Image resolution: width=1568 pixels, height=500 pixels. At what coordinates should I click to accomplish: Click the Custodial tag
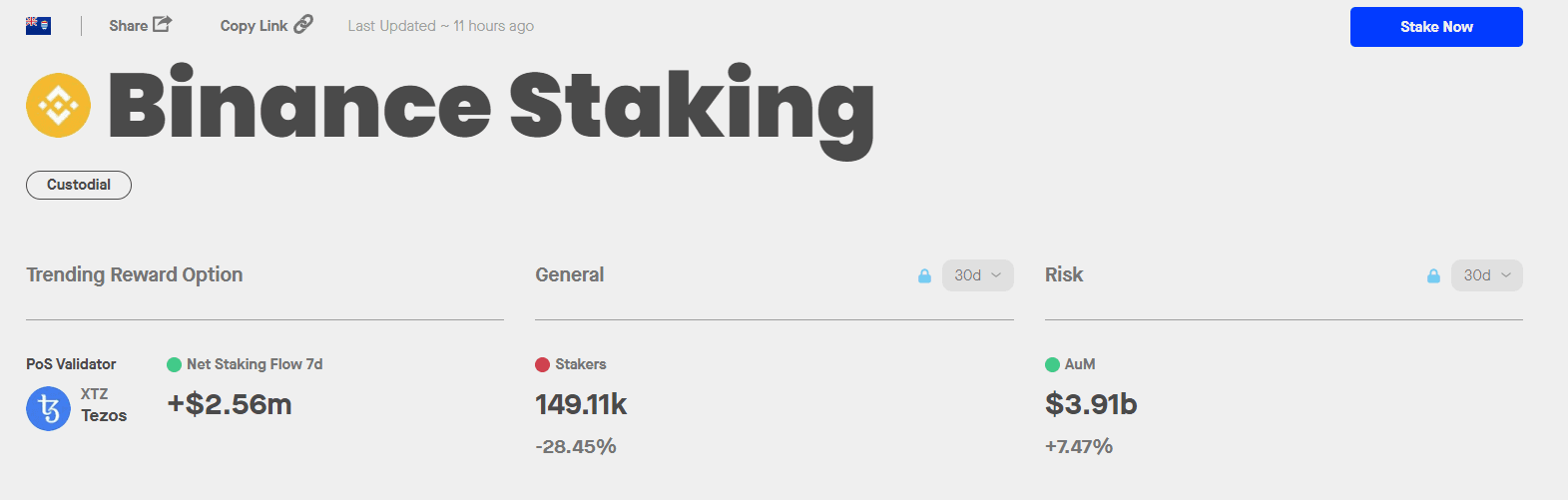(79, 185)
